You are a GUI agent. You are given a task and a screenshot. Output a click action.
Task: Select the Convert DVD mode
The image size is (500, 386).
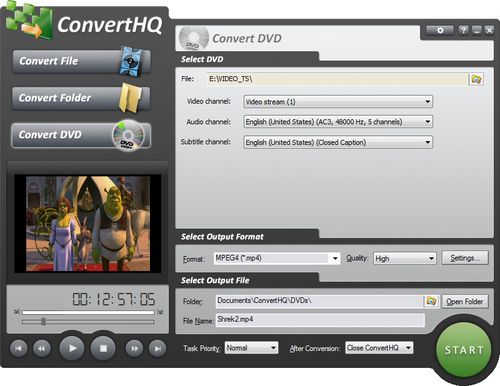click(x=81, y=135)
